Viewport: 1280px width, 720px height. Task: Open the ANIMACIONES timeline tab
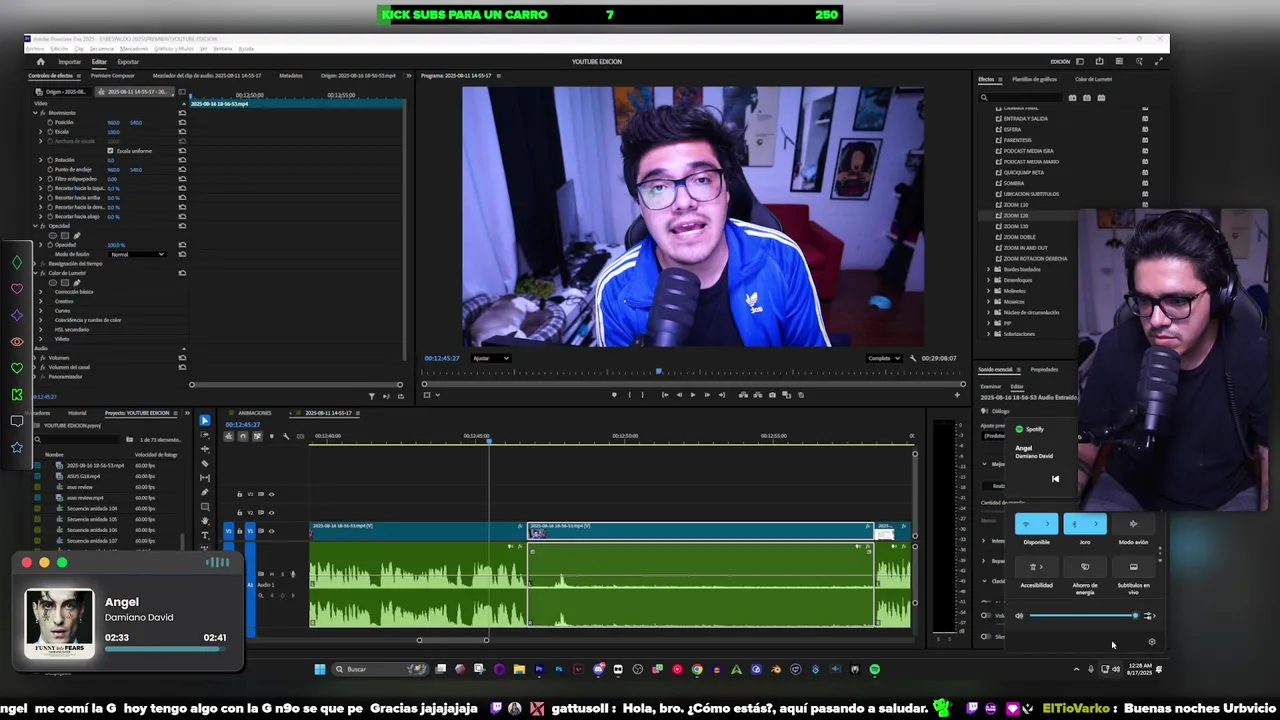click(255, 413)
